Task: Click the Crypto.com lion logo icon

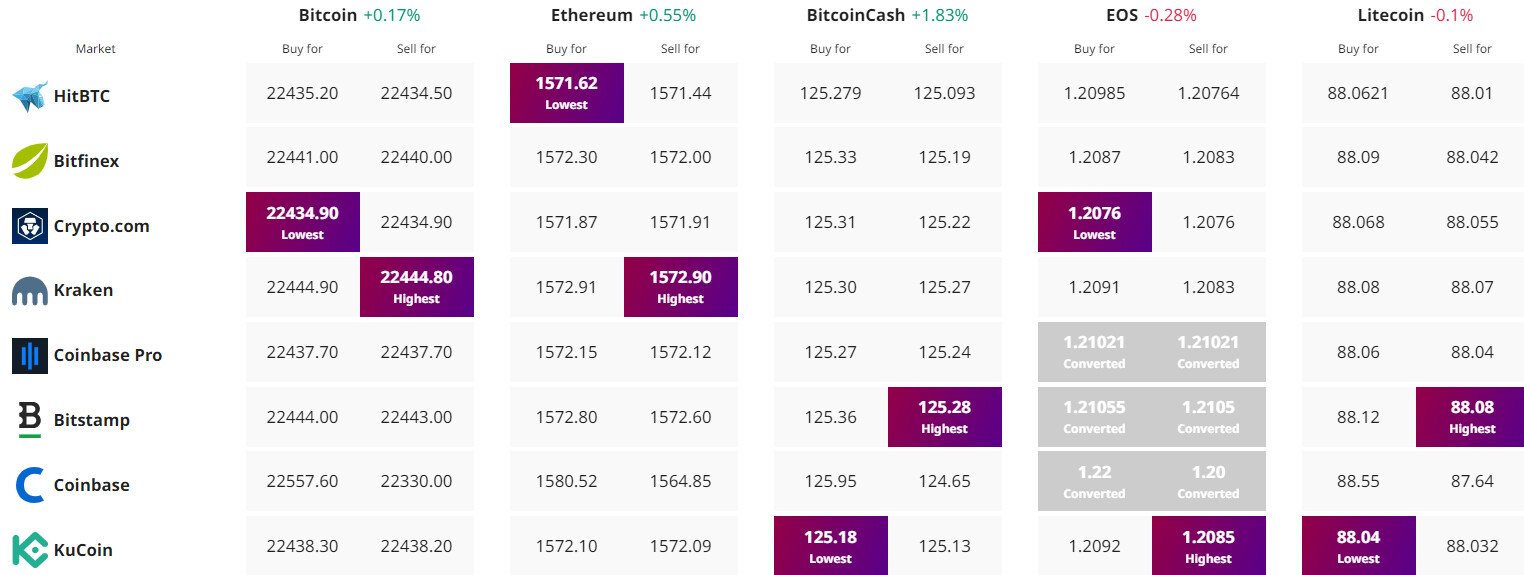Action: click(x=30, y=226)
